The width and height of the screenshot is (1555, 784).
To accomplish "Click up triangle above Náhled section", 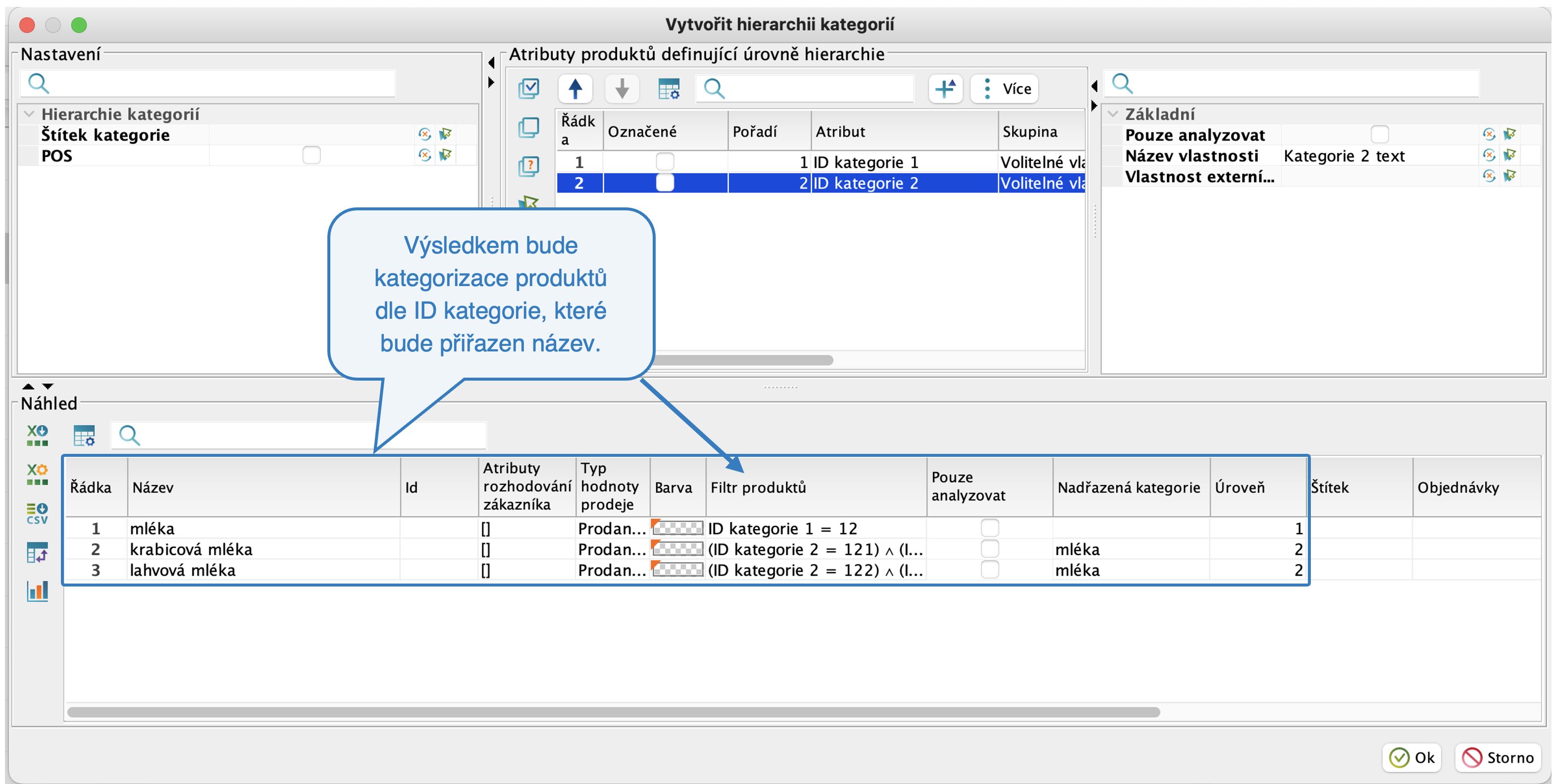I will [x=28, y=386].
